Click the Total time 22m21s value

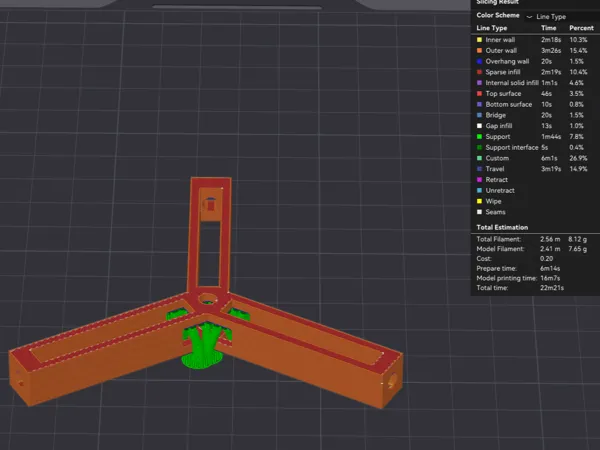point(552,288)
